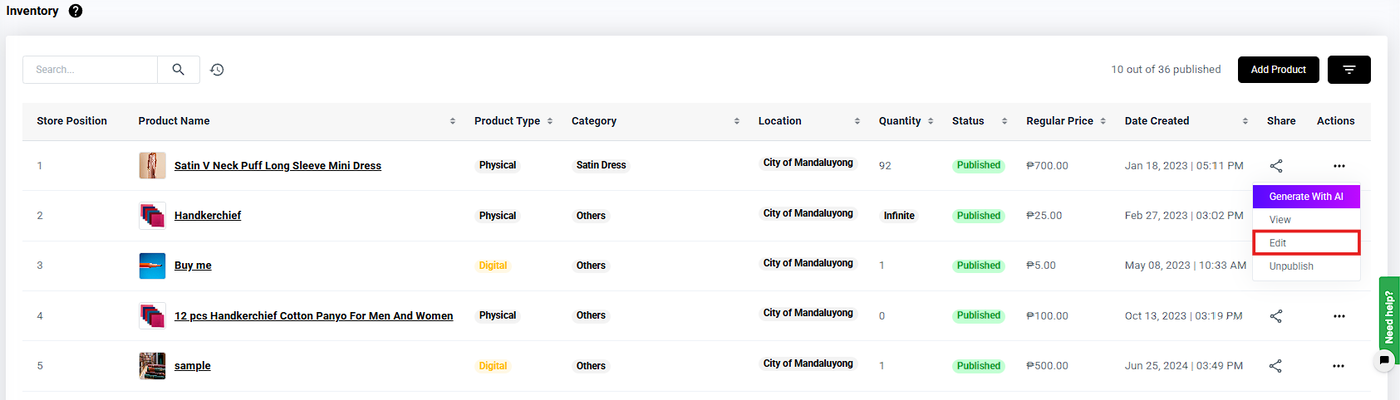Share the 12 pcs Handkerchief product
Screen dimensions: 1400x400
(x=1276, y=316)
